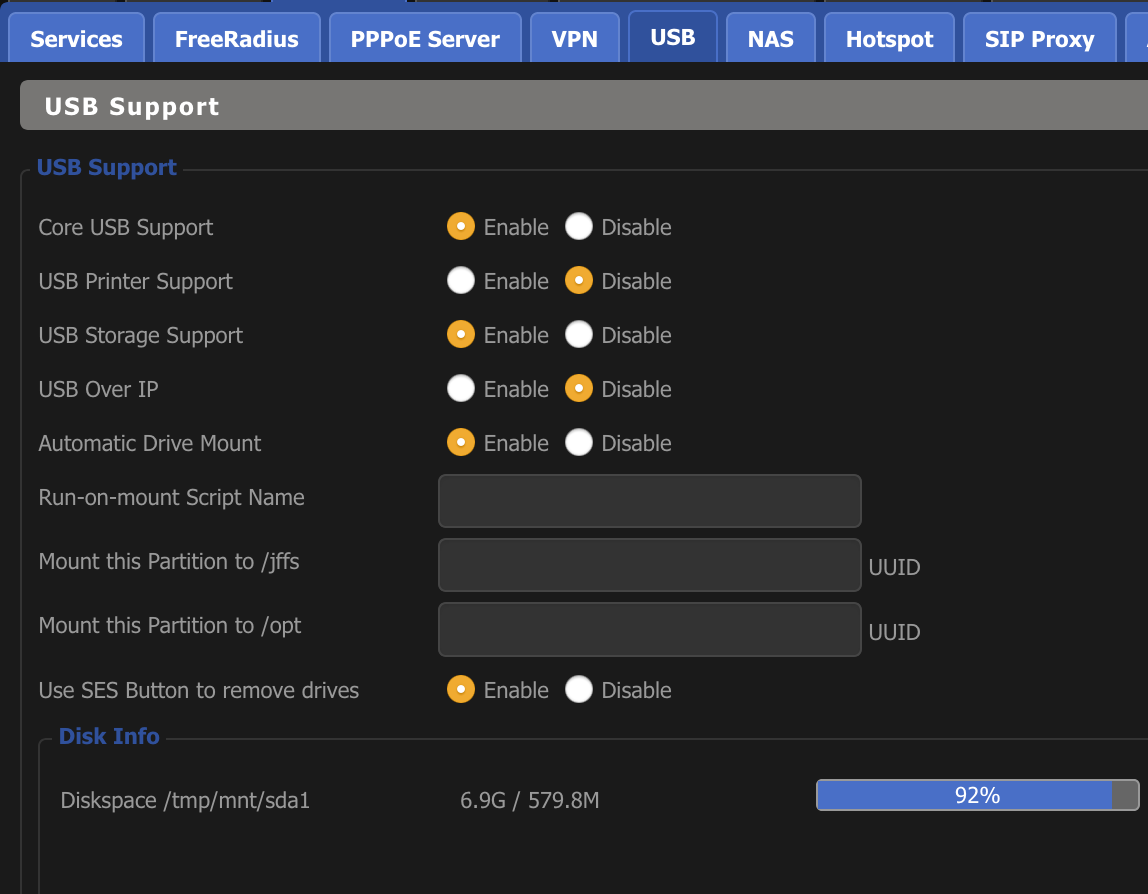
Task: Enable USB Printer Support
Action: click(x=461, y=281)
